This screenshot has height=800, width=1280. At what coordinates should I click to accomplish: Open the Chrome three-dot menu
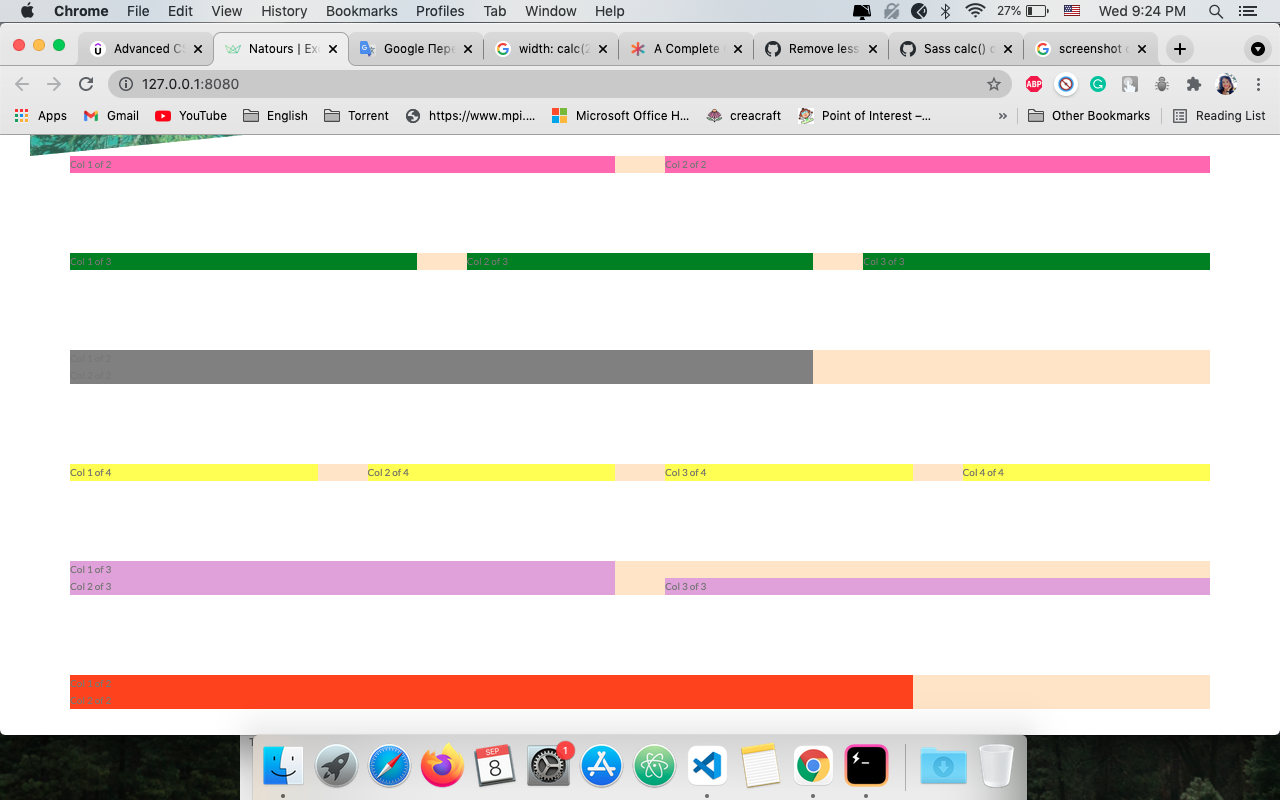pyautogui.click(x=1258, y=84)
